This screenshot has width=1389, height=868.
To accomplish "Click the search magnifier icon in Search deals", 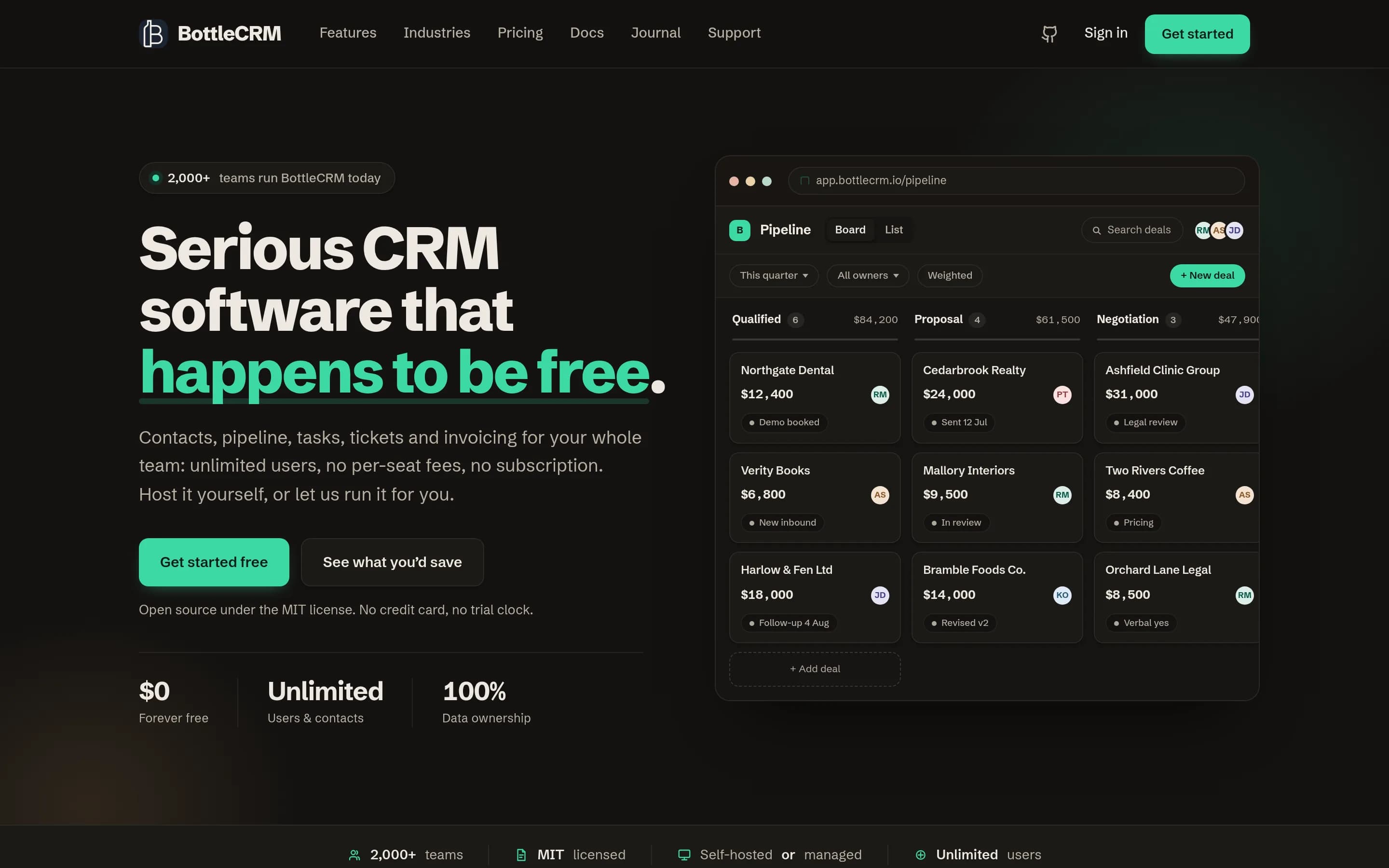I will click(x=1096, y=230).
